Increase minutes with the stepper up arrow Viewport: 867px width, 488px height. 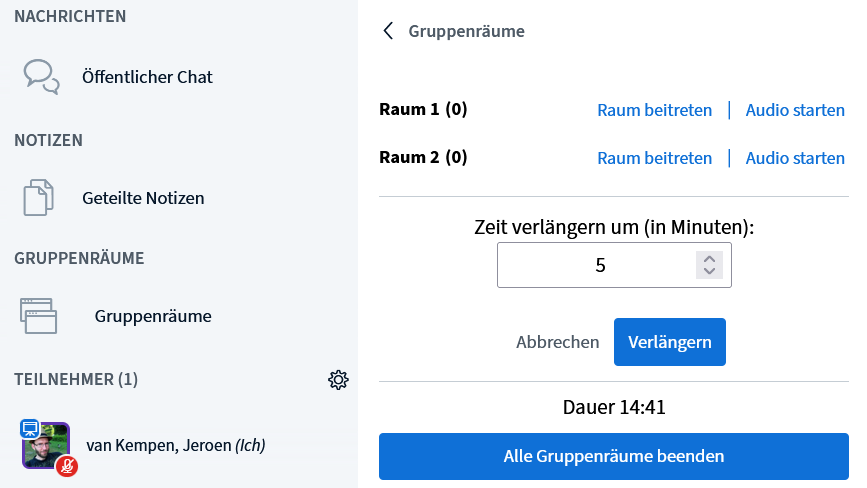point(709,260)
